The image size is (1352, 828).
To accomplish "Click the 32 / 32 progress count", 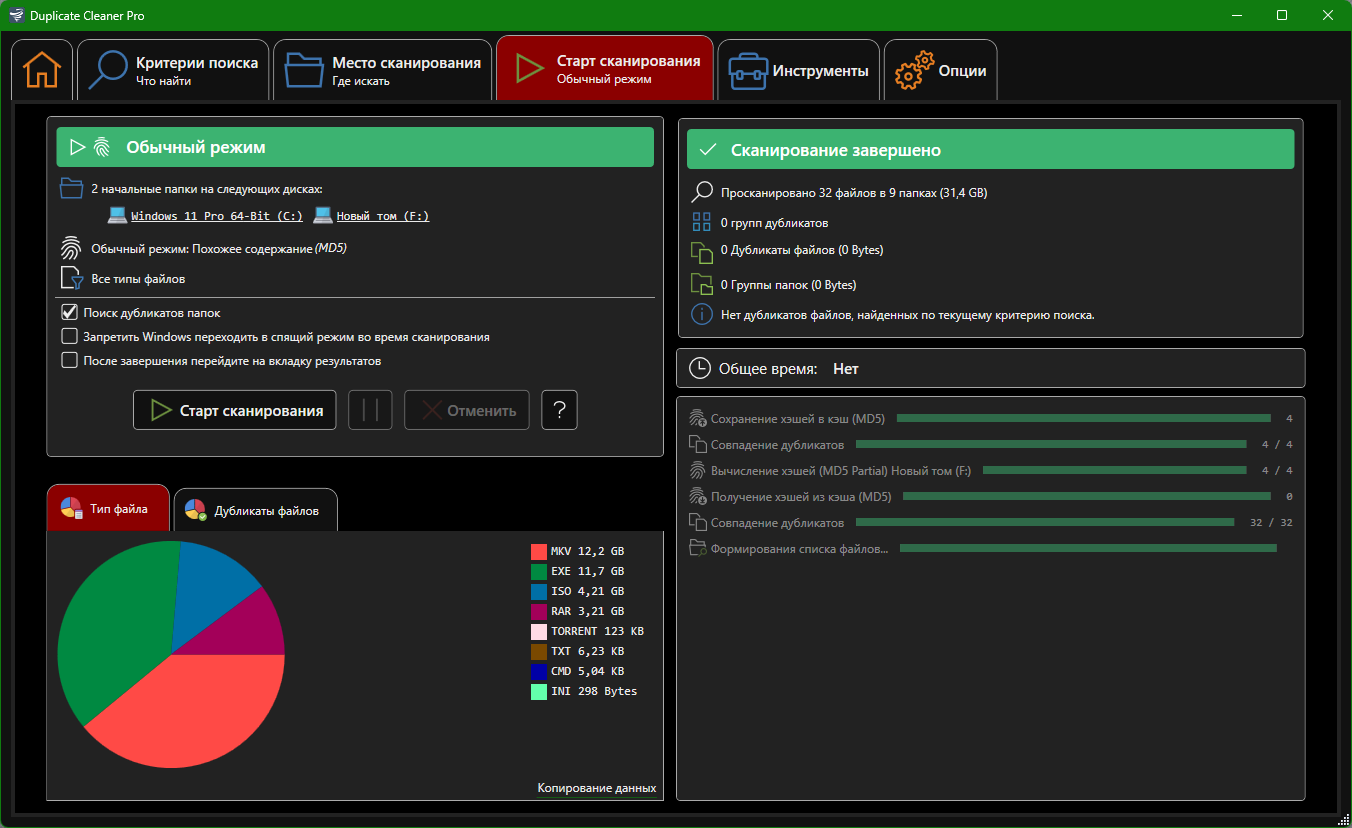I will [x=1271, y=522].
